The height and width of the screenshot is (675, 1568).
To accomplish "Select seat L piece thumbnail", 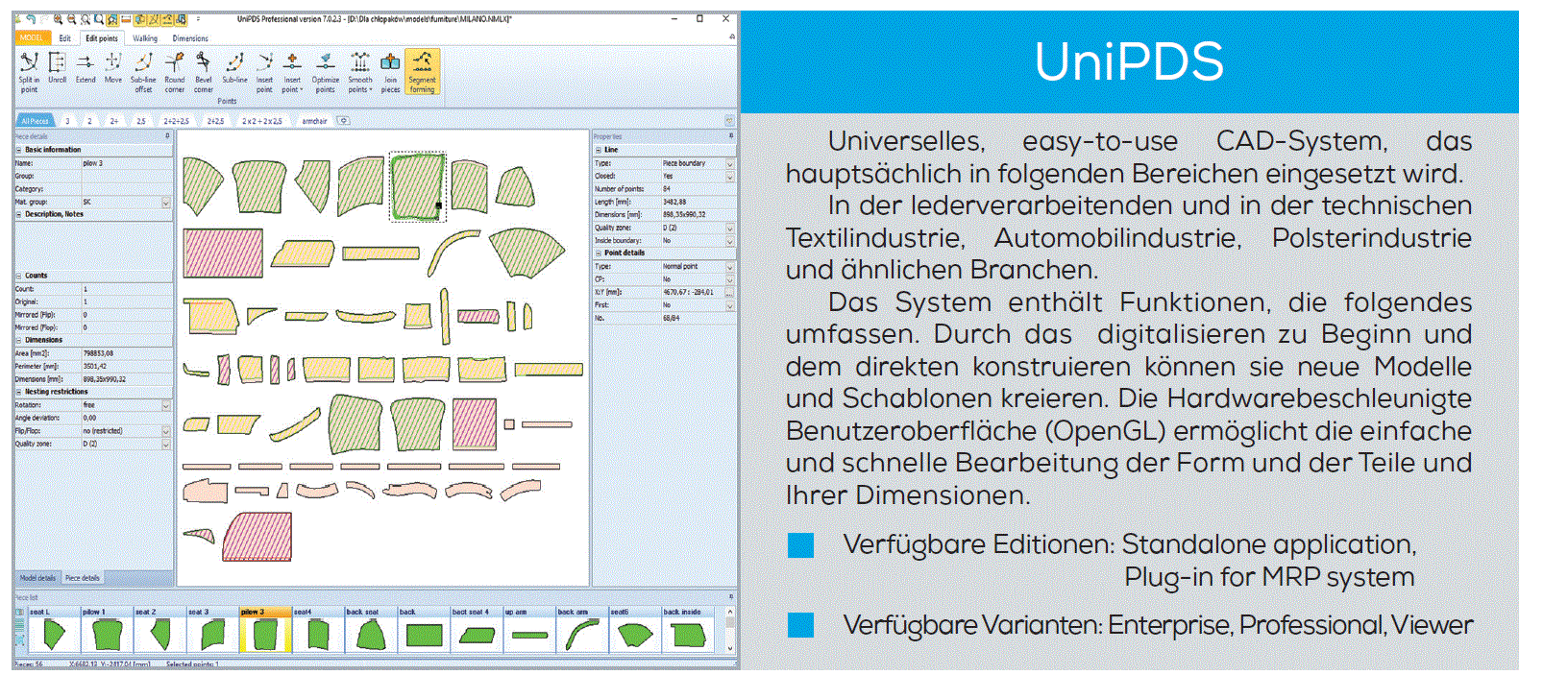I will click(x=53, y=630).
